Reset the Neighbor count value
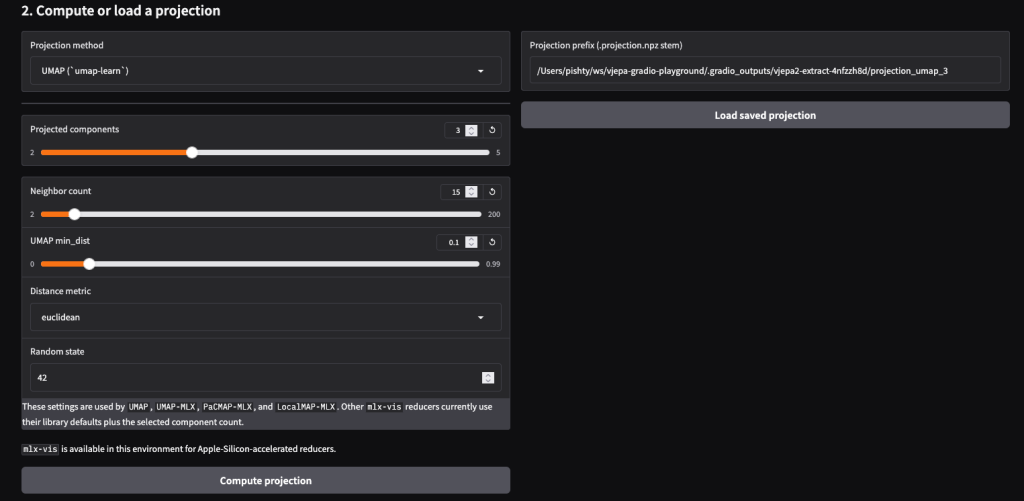 click(x=492, y=192)
